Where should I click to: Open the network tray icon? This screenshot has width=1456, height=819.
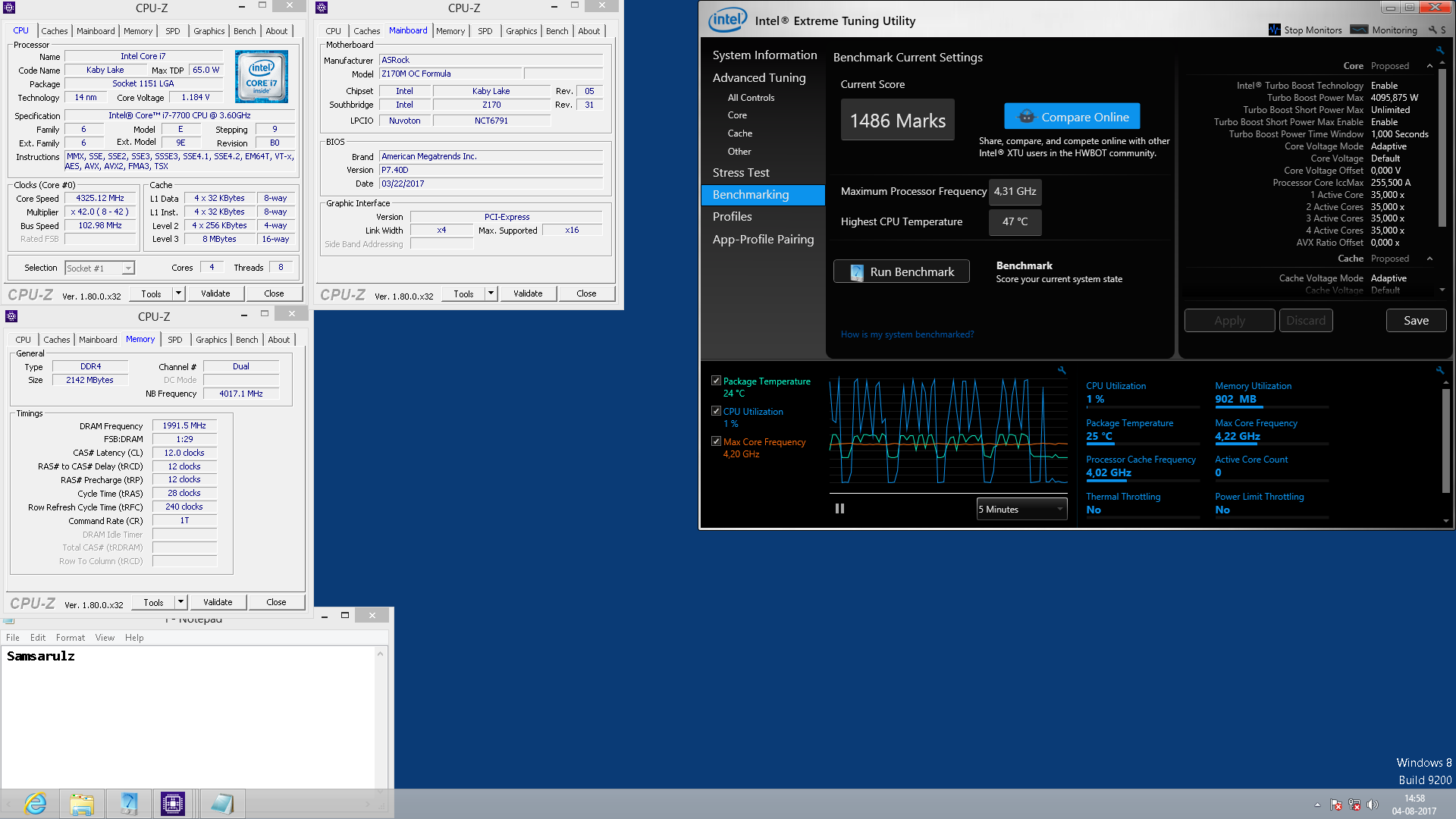[x=1354, y=805]
